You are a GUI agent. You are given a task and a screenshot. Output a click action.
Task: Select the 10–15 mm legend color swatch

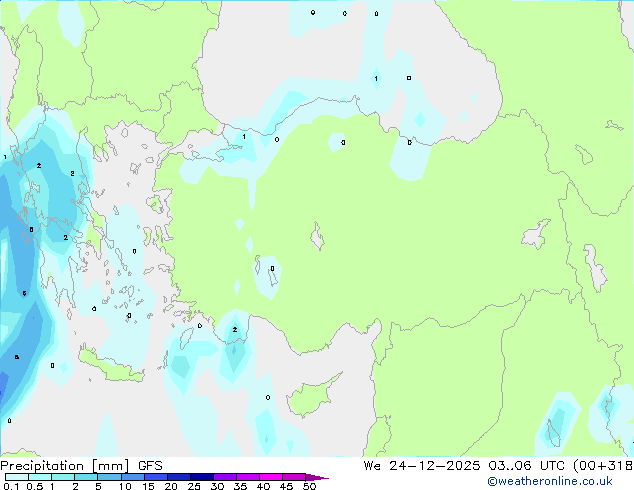pyautogui.click(x=133, y=477)
